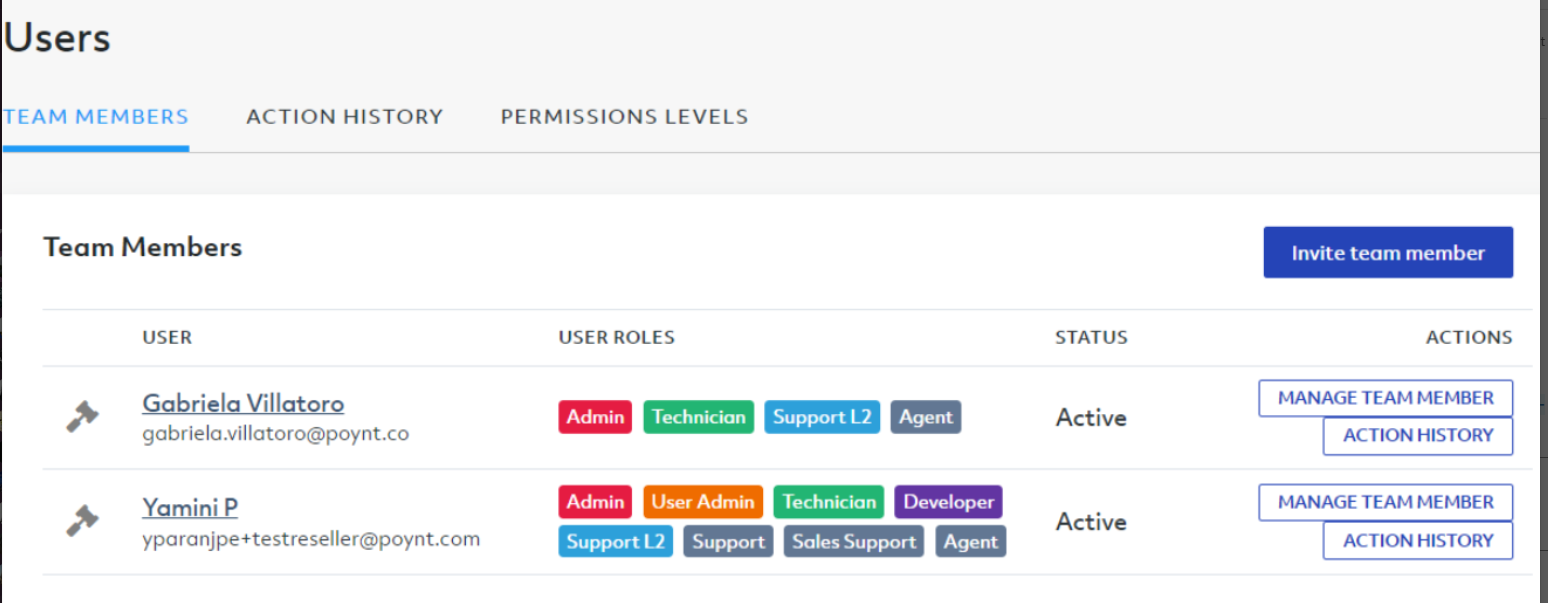Click the Active status for Gabriela Villatoro
Image resolution: width=1548 pixels, height=603 pixels.
click(x=1091, y=417)
